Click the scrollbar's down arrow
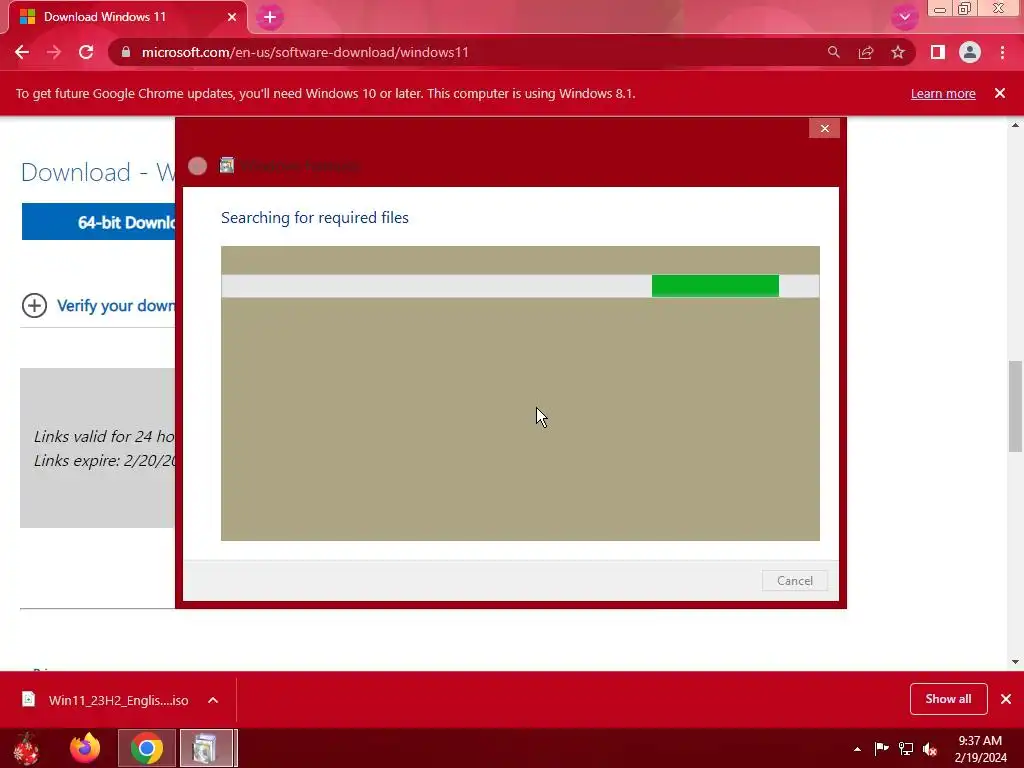 tap(1015, 662)
